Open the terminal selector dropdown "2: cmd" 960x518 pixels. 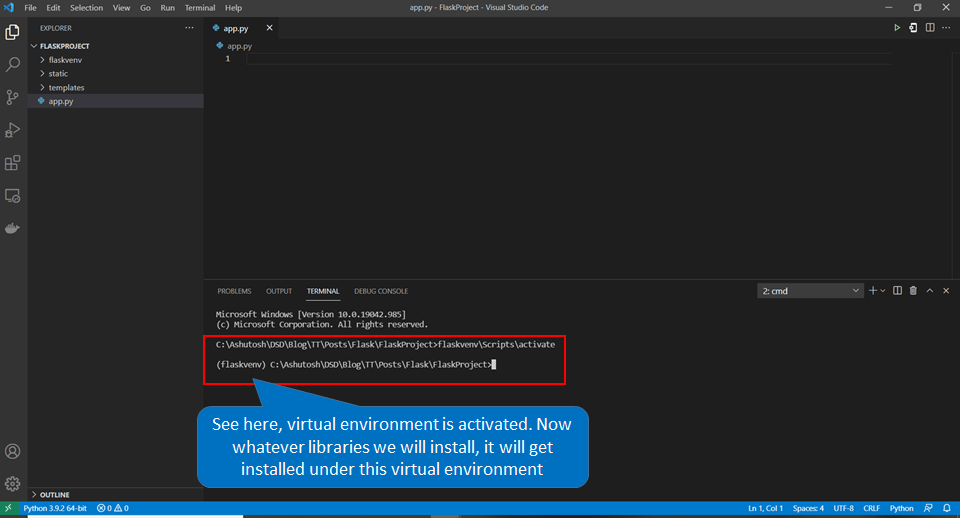click(x=810, y=291)
